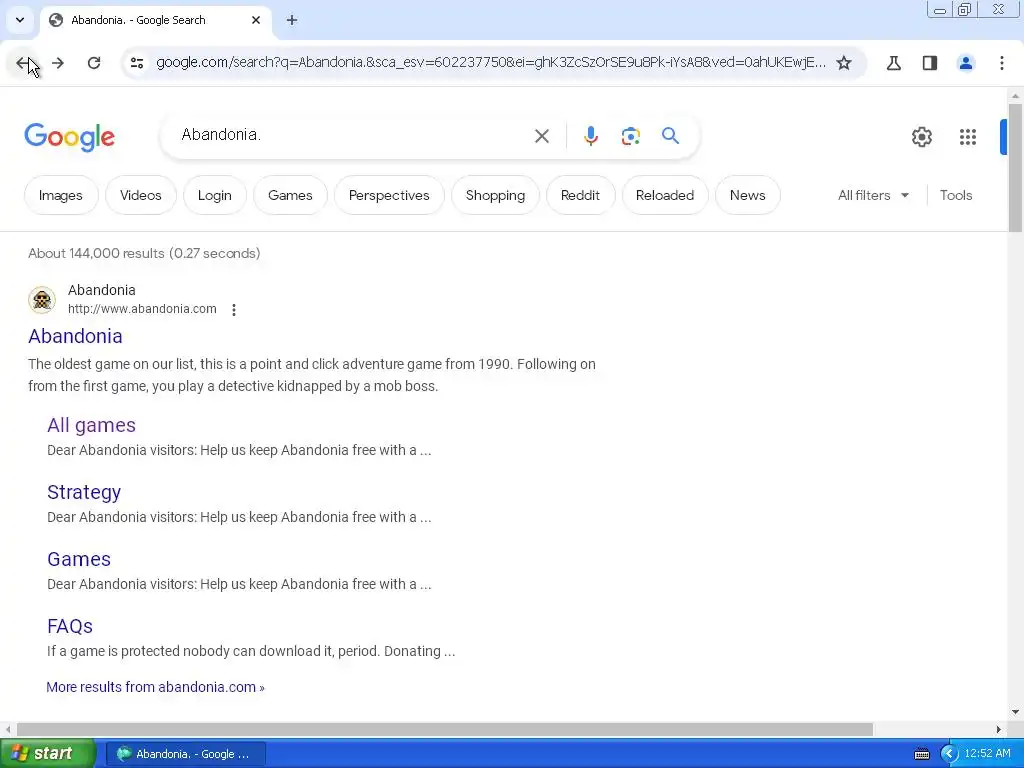Reload the page with the refresh icon
1024x768 pixels.
click(x=94, y=63)
